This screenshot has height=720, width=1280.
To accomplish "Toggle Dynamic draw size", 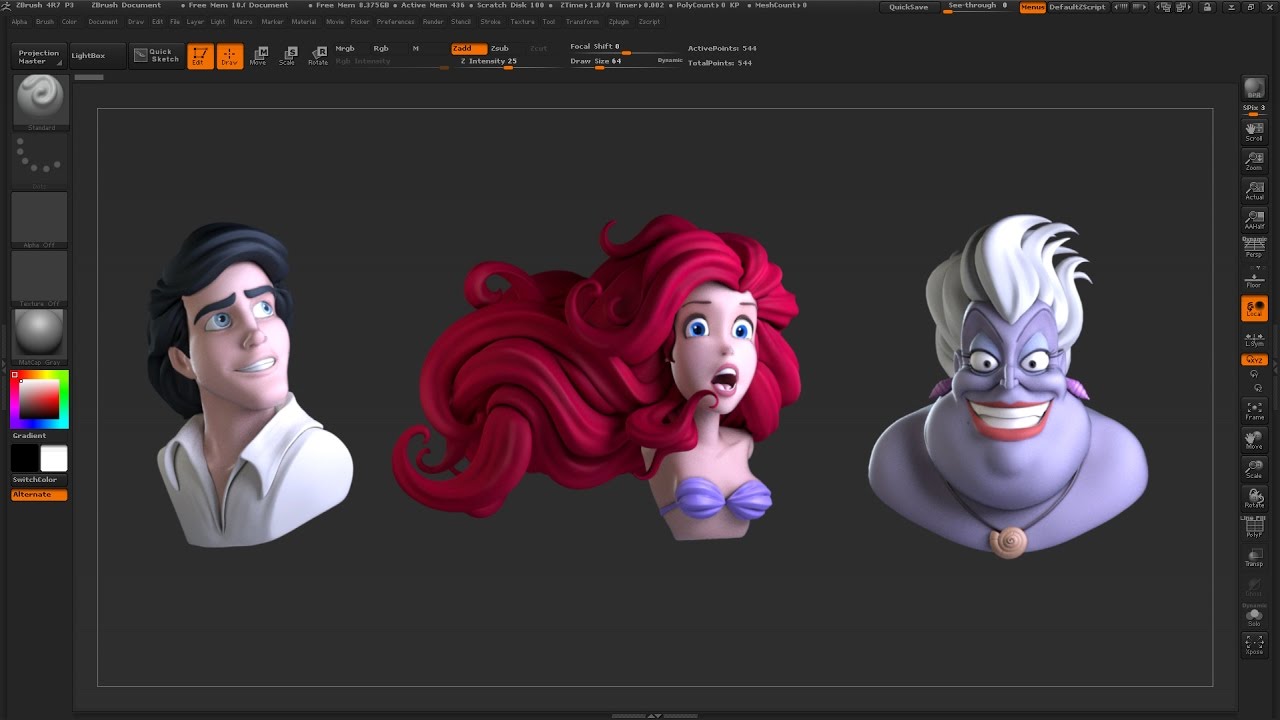I will point(670,61).
